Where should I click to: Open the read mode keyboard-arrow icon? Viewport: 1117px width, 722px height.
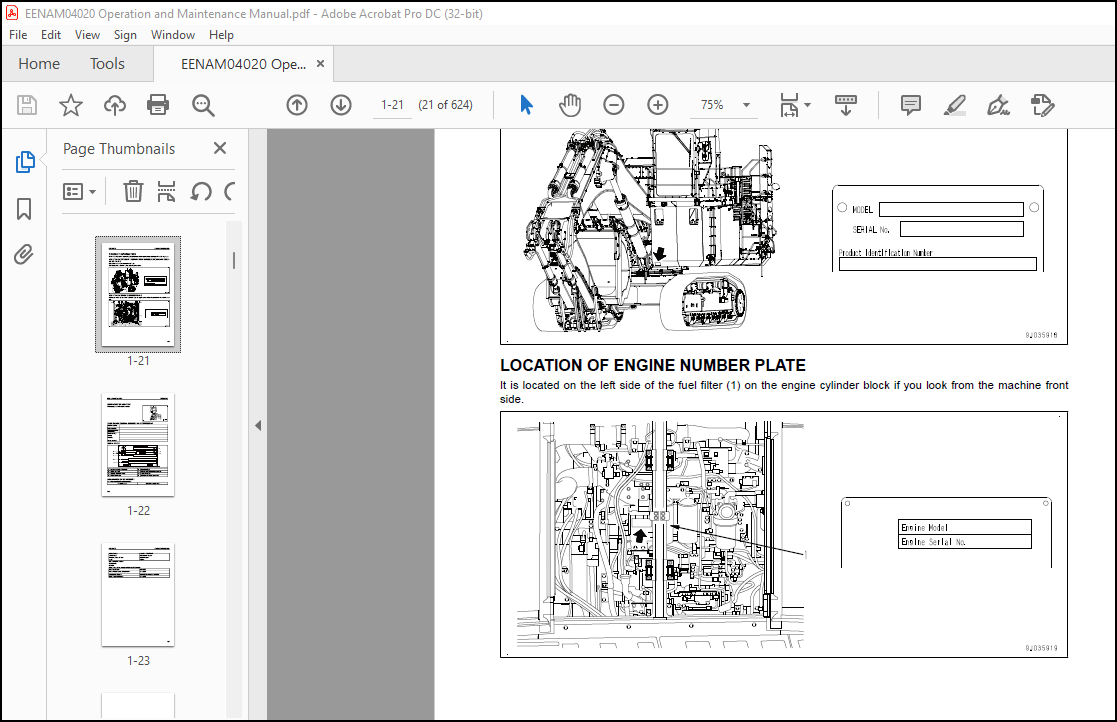[846, 105]
